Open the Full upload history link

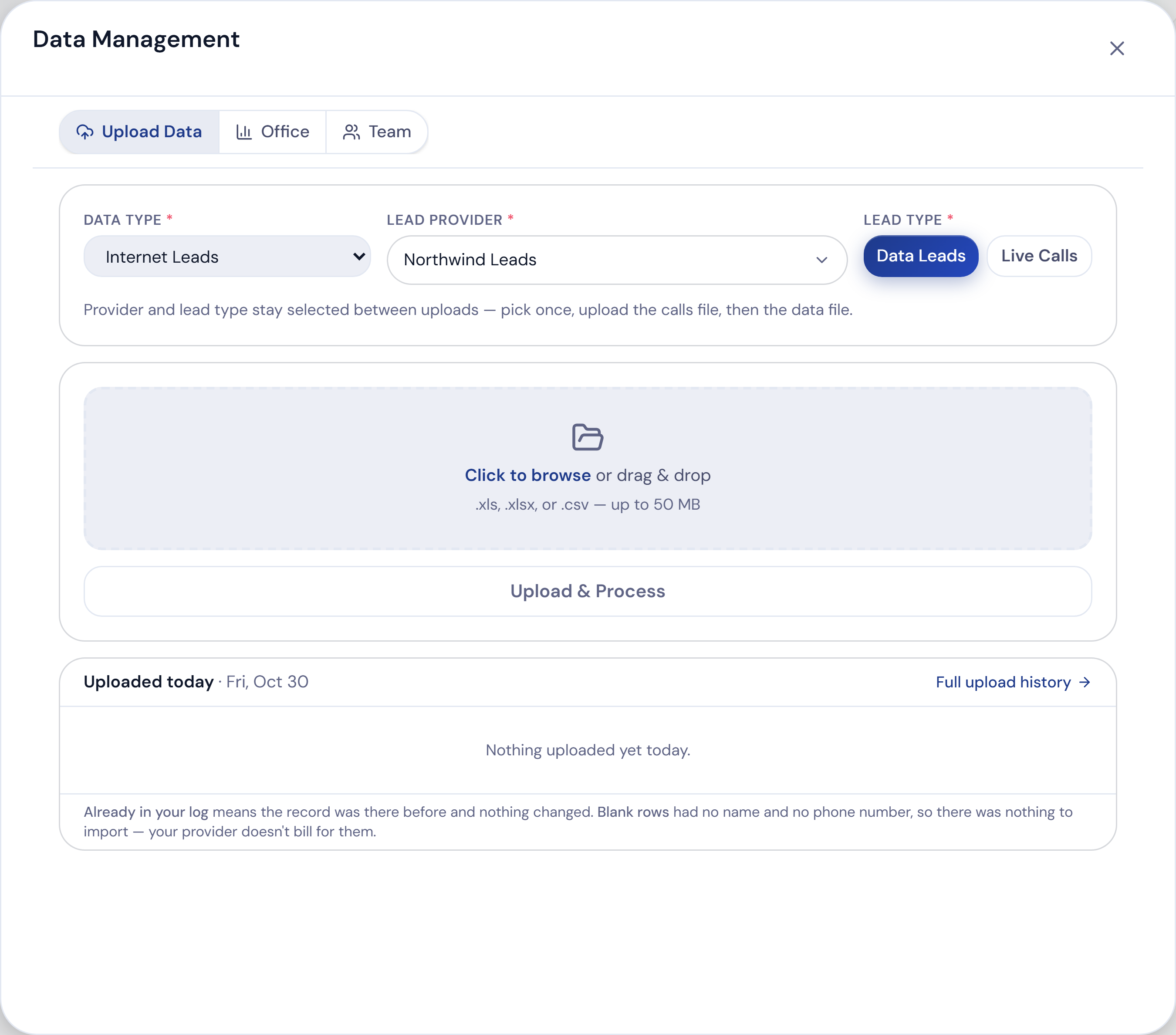1013,682
